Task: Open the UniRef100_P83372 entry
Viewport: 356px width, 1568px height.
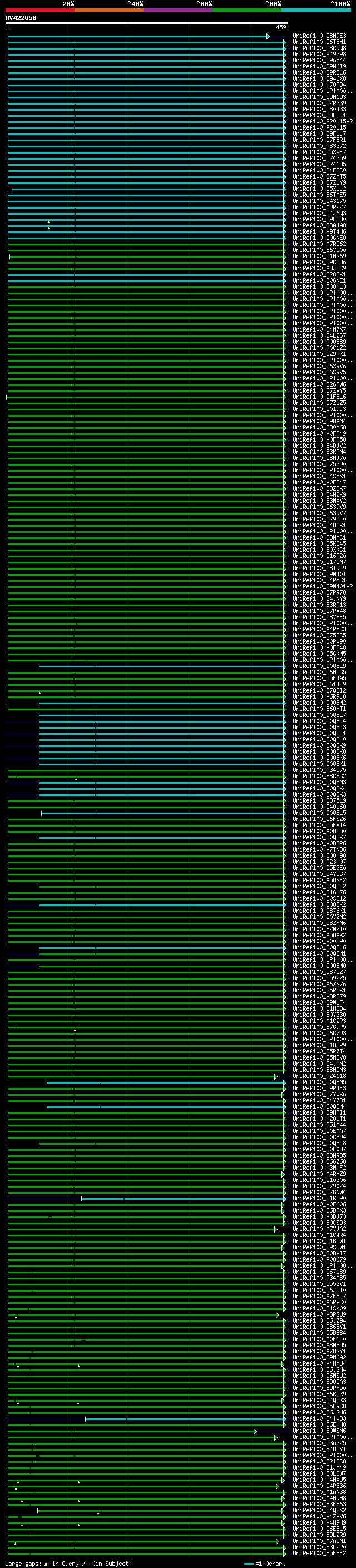Action: [x=319, y=146]
